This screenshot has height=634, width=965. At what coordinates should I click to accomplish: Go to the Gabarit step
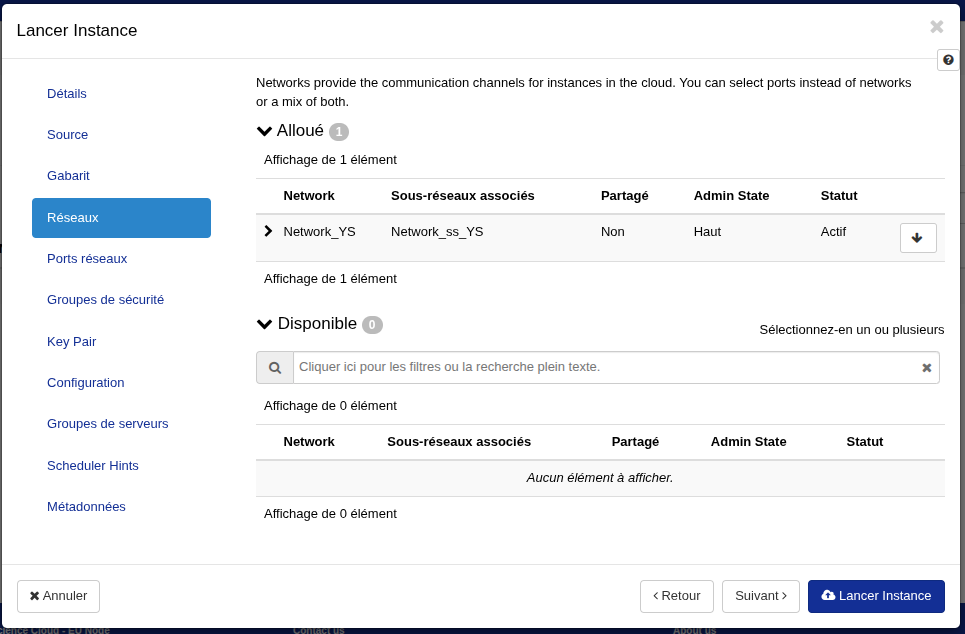pyautogui.click(x=68, y=176)
